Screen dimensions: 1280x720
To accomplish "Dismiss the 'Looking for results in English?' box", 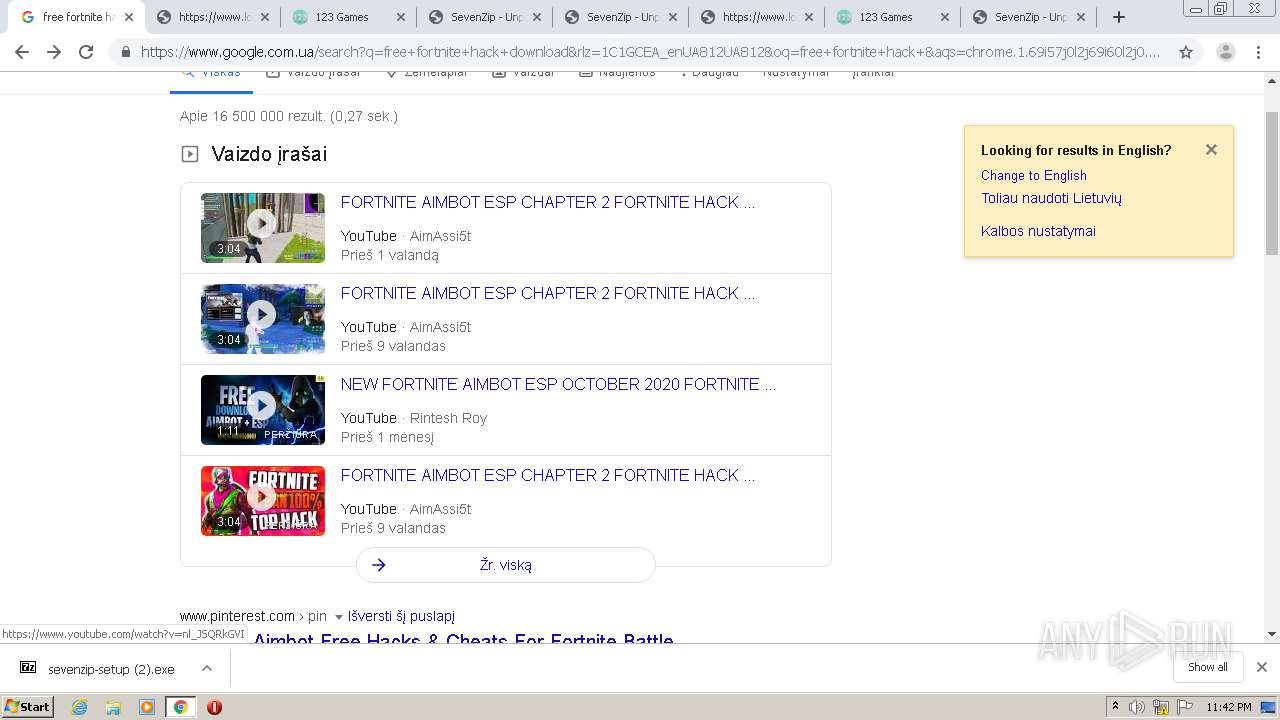I will click(x=1211, y=150).
